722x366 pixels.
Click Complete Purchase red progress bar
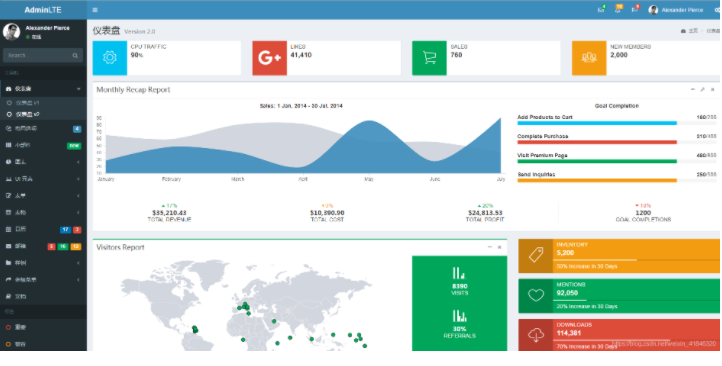click(x=617, y=142)
